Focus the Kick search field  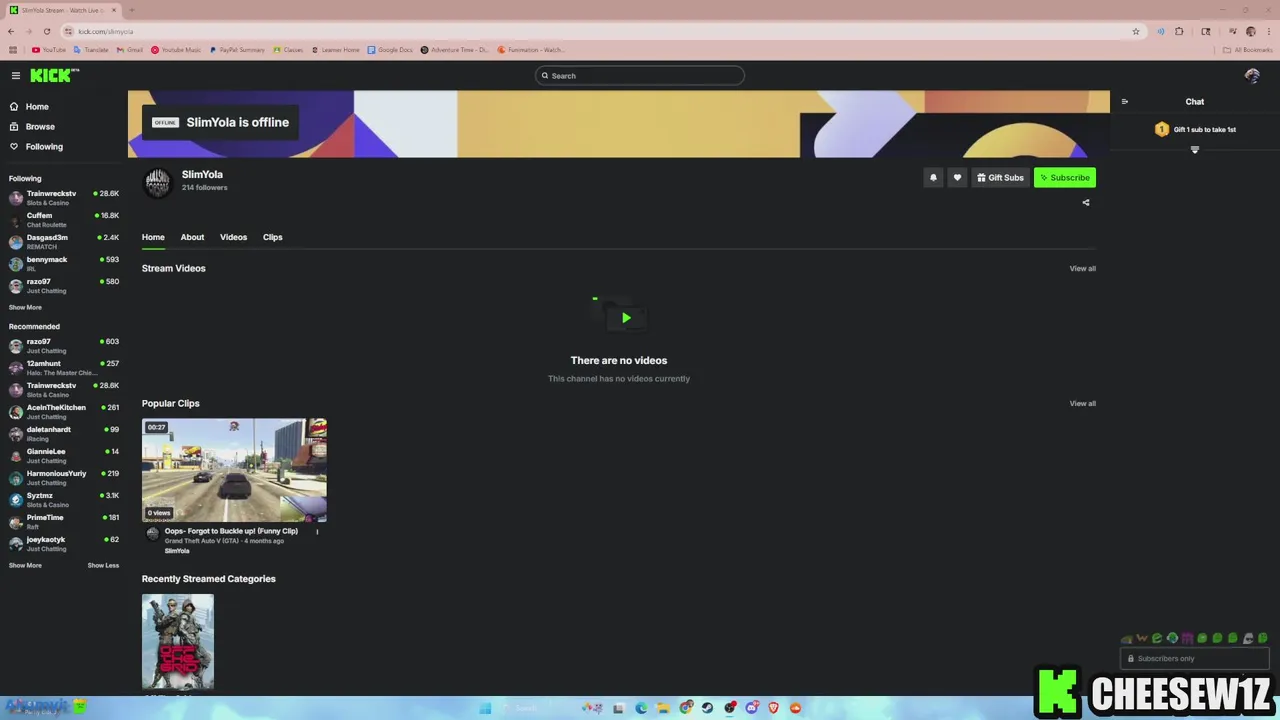point(639,76)
